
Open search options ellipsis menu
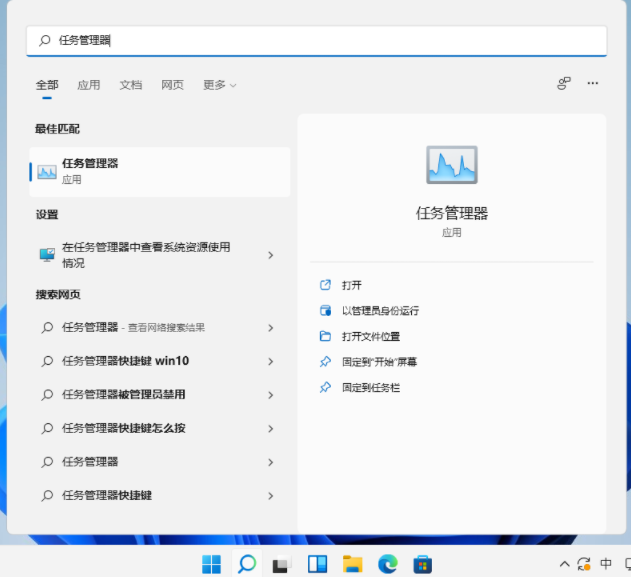point(593,84)
